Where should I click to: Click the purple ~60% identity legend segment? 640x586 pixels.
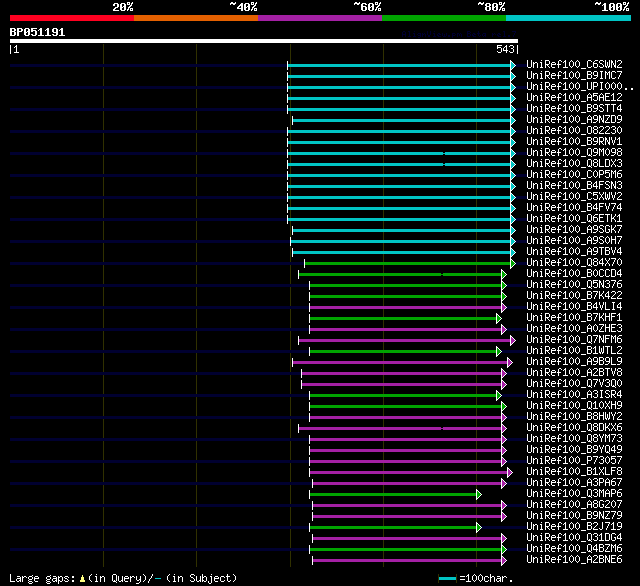tap(320, 18)
